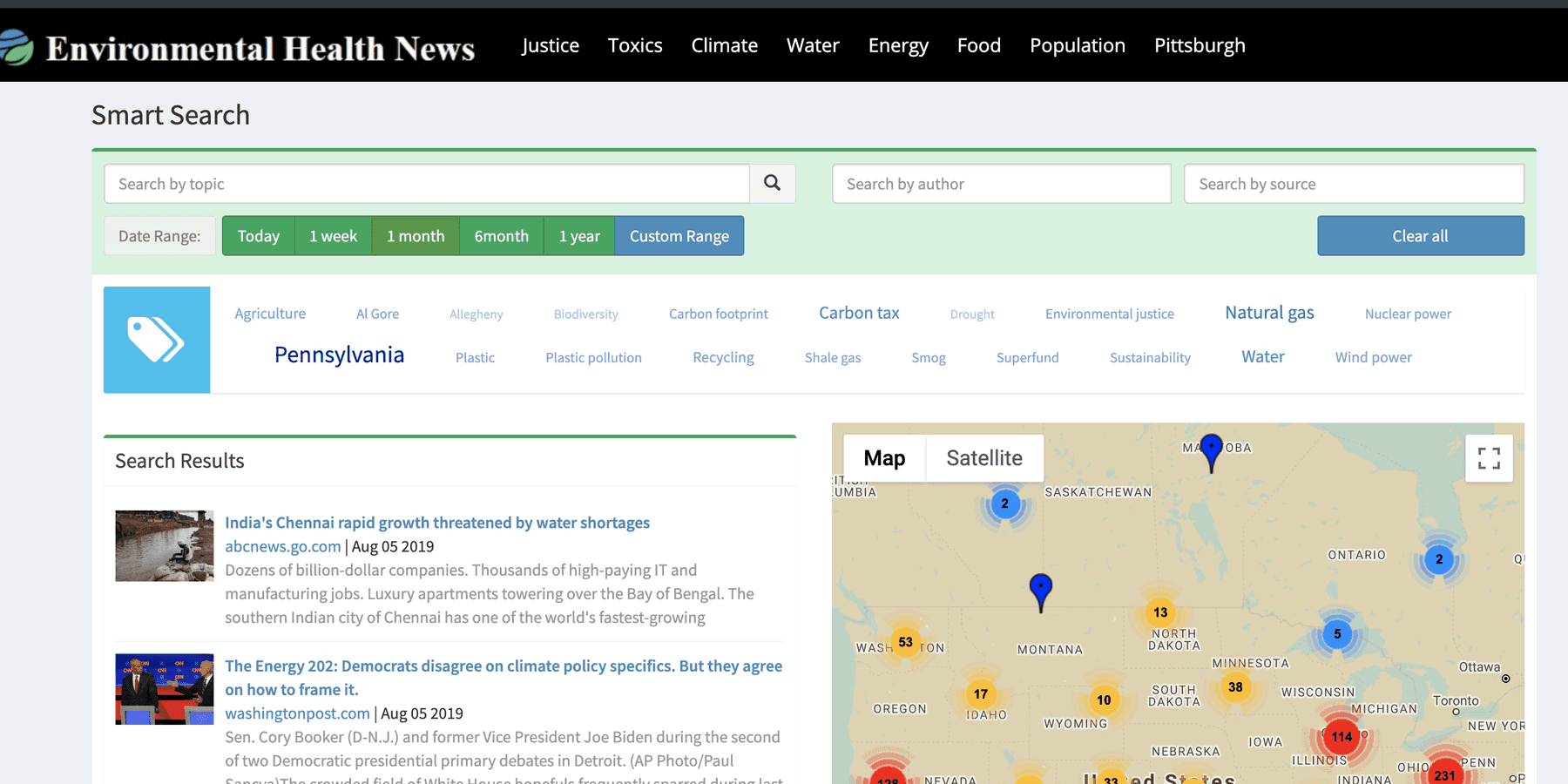Click the Energy 202 article thumbnail
The width and height of the screenshot is (1568, 784).
(x=164, y=689)
